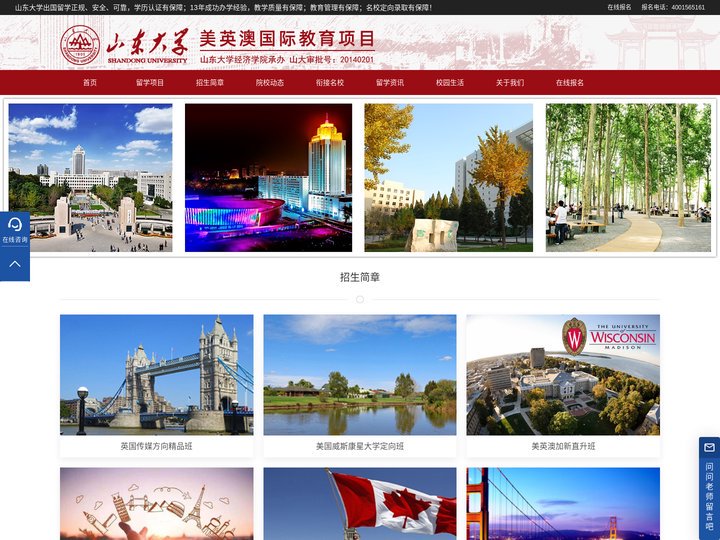Click 在线报名 in the red navigation bar
Viewport: 720px width, 540px height.
pos(570,83)
